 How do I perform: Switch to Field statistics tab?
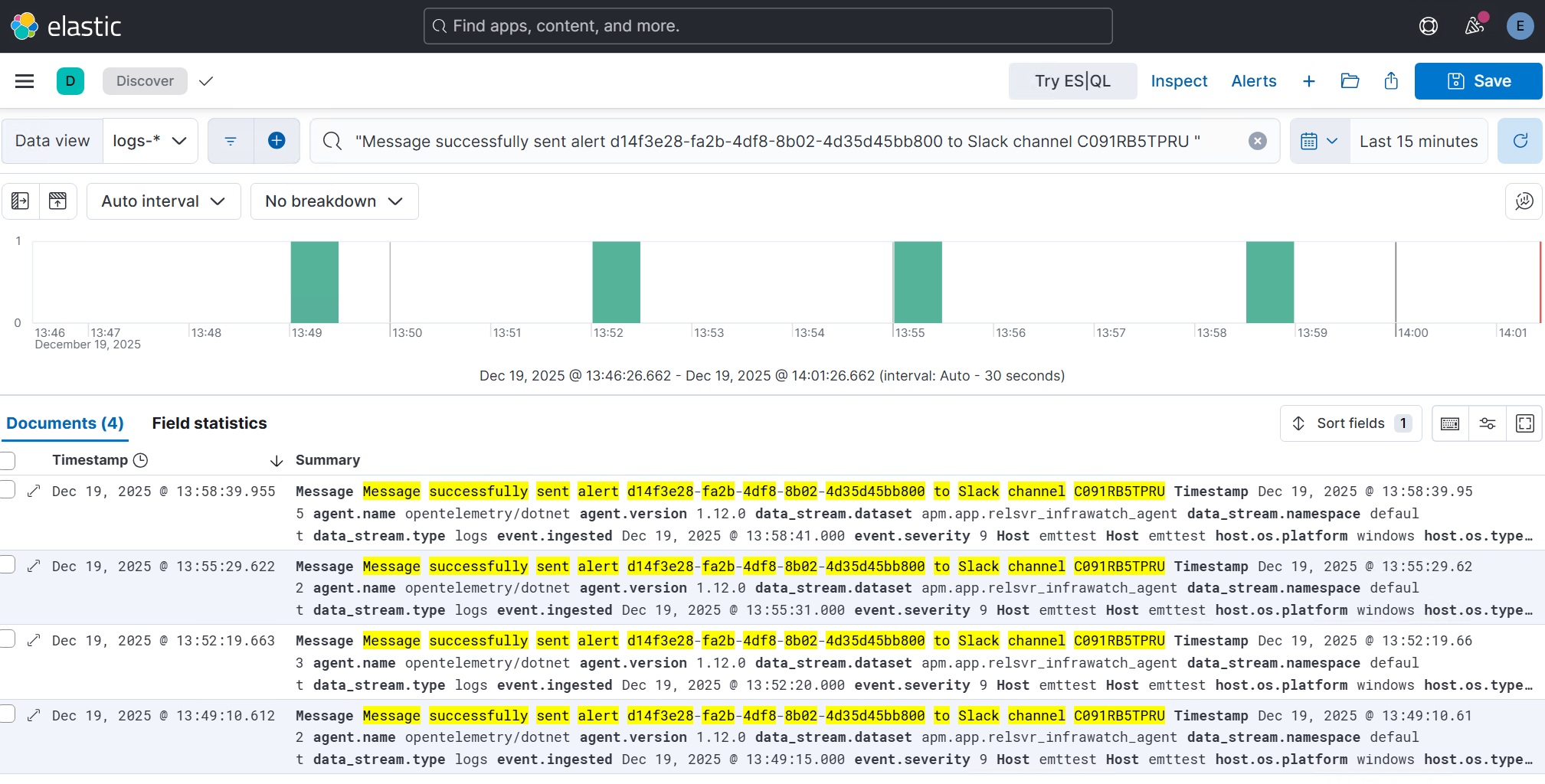(x=209, y=423)
